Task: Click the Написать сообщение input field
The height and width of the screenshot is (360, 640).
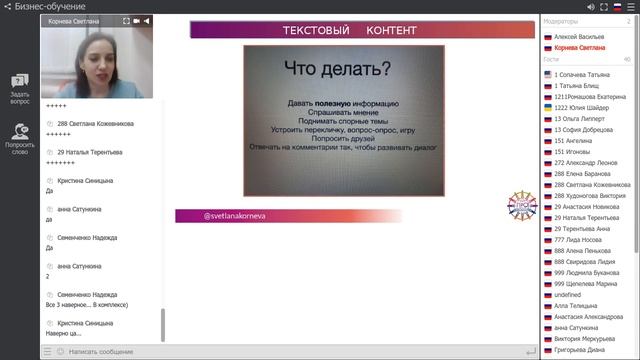Action: pos(294,351)
